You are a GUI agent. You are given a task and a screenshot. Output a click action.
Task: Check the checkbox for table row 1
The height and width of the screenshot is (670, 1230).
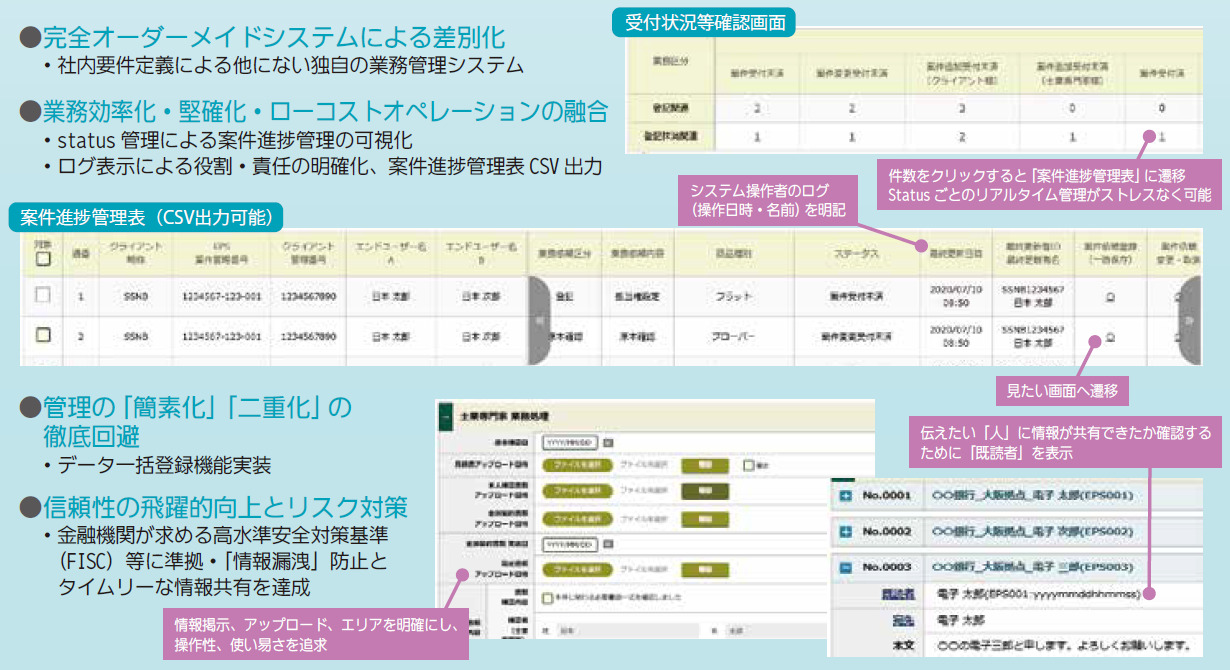[42, 297]
